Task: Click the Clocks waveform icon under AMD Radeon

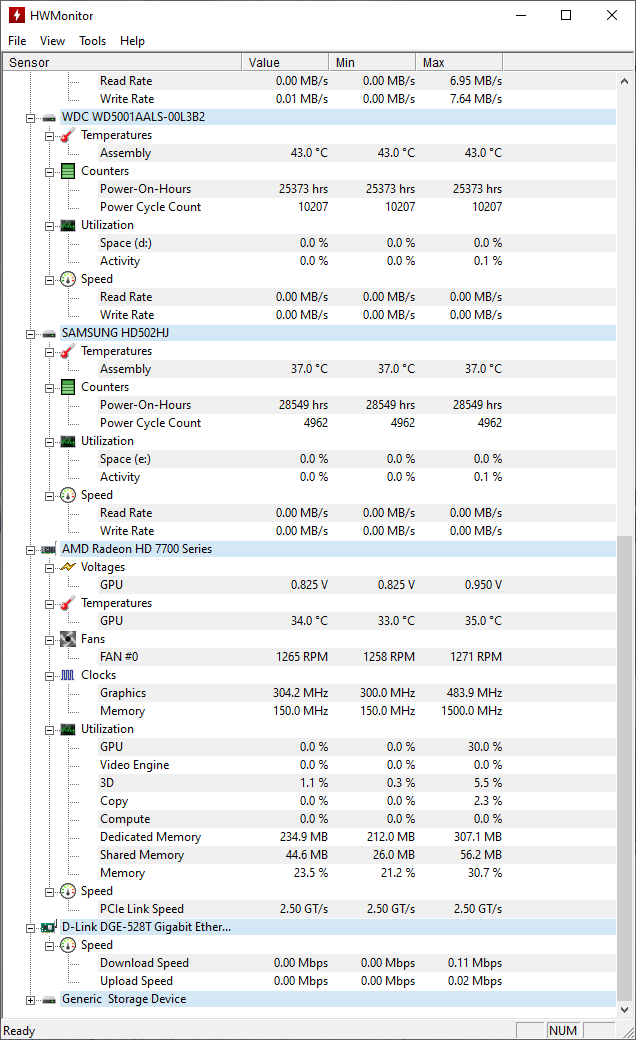Action: [67, 675]
